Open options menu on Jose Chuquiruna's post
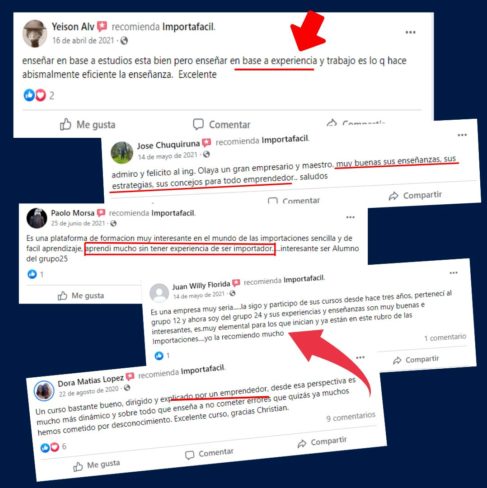The height and width of the screenshot is (488, 487). [462, 135]
